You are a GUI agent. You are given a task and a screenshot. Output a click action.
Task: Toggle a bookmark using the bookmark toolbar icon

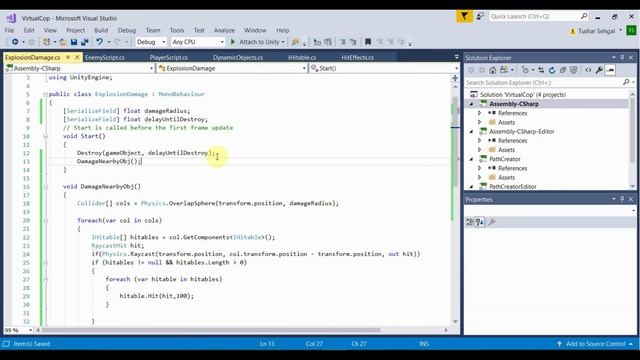368,42
